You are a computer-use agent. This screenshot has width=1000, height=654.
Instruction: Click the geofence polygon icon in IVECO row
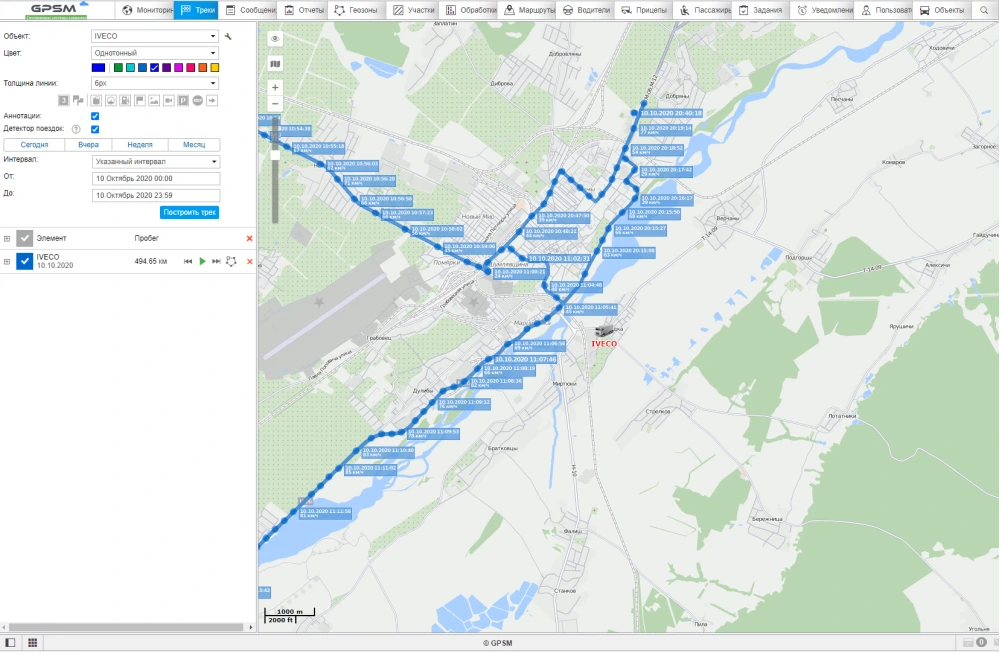pyautogui.click(x=231, y=261)
